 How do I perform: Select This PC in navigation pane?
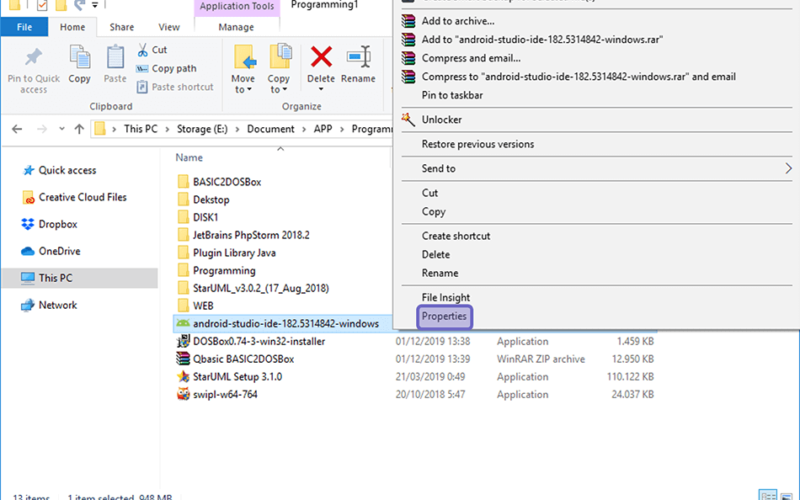(79, 278)
